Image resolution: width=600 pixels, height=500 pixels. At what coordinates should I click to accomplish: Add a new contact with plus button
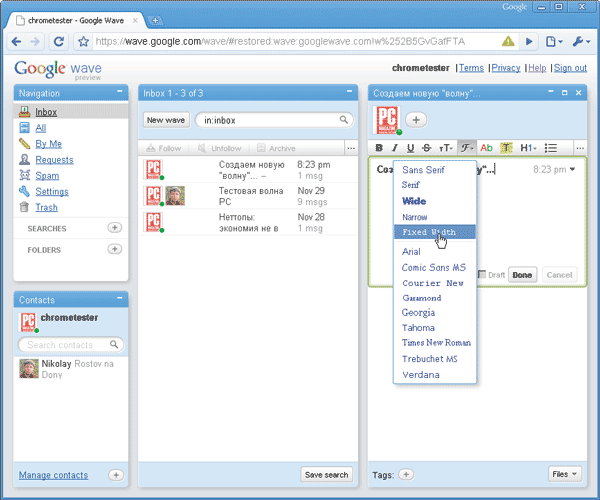(x=116, y=475)
